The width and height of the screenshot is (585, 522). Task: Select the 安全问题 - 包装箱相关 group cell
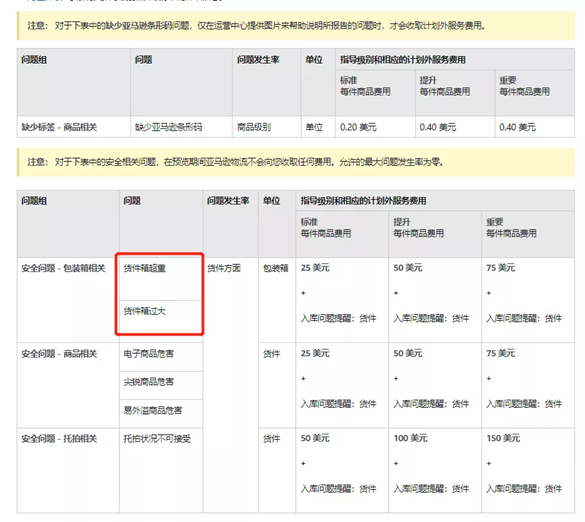point(68,300)
